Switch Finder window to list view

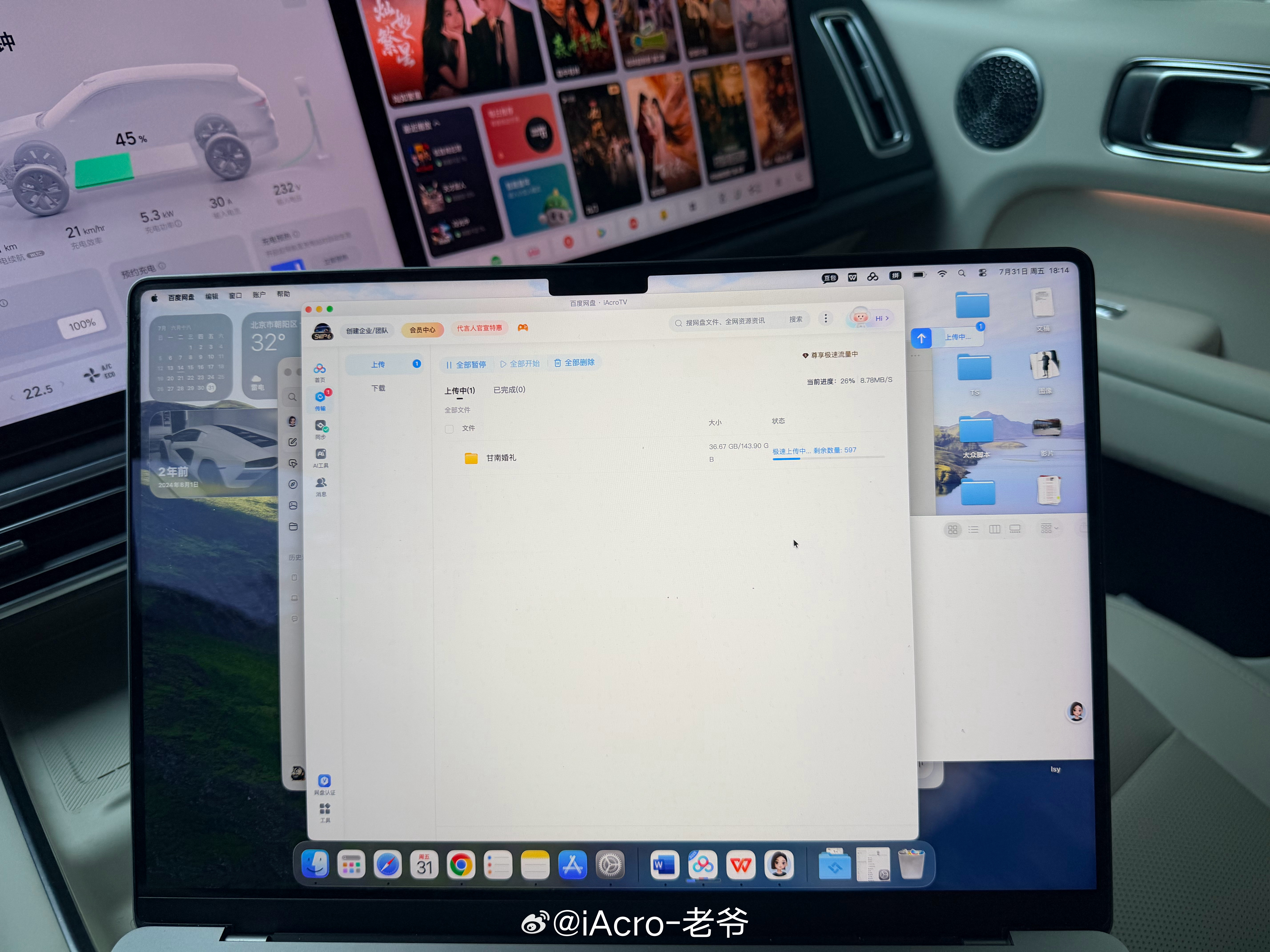pyautogui.click(x=973, y=529)
